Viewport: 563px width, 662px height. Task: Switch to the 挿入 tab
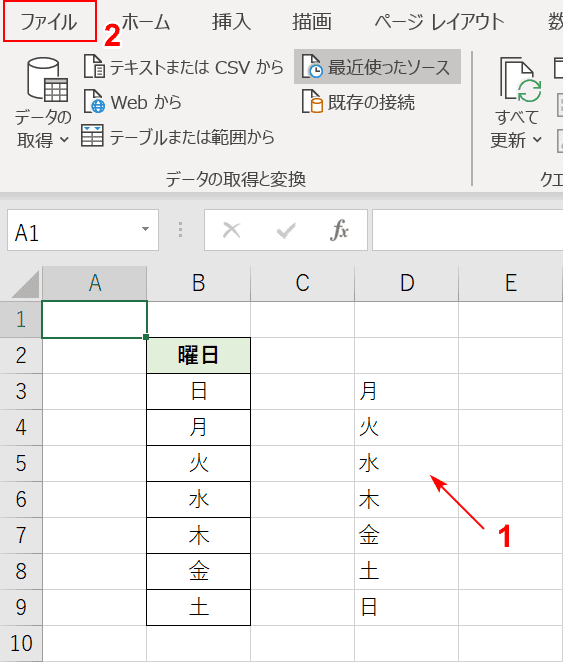[231, 22]
